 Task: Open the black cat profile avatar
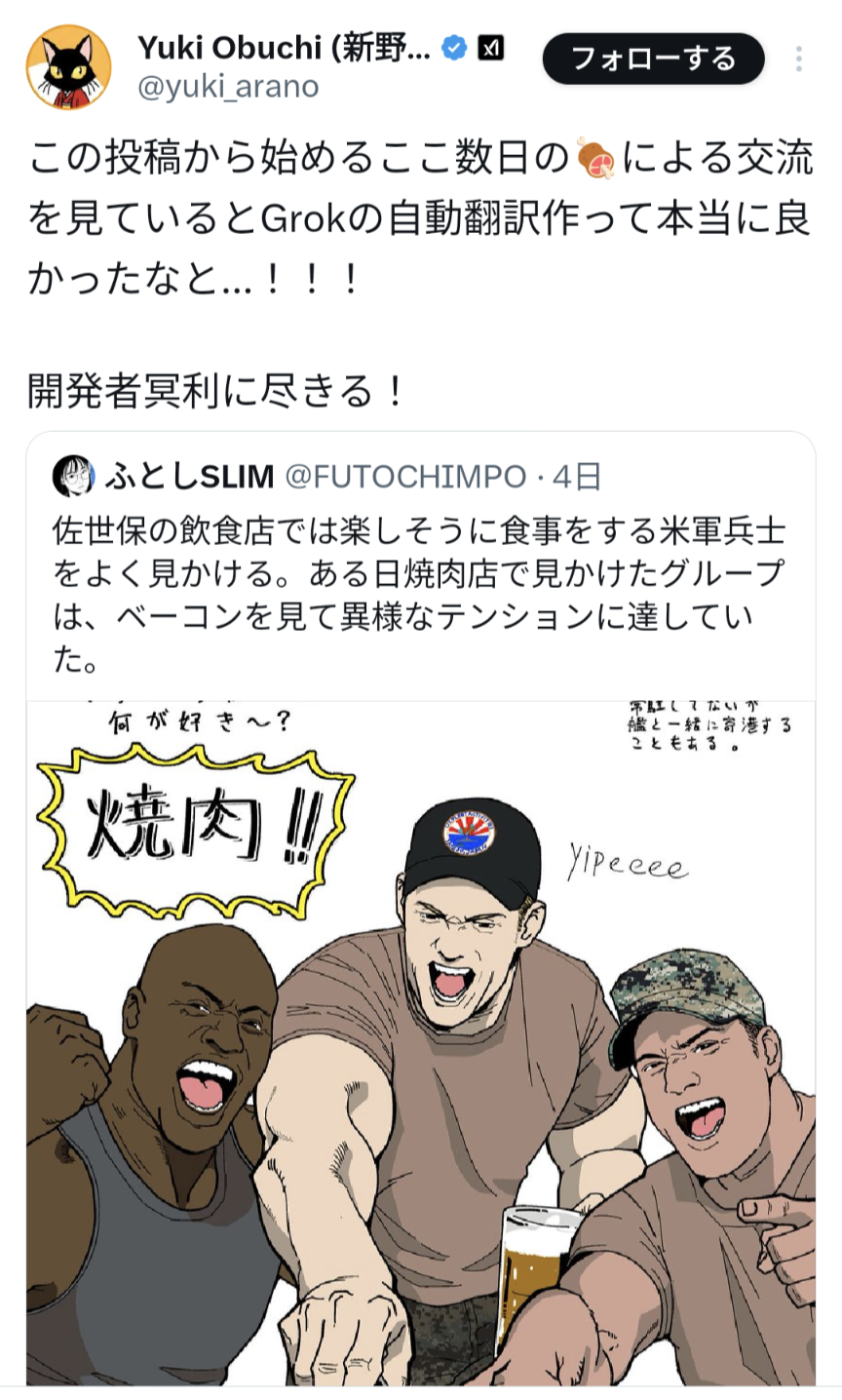[x=67, y=67]
